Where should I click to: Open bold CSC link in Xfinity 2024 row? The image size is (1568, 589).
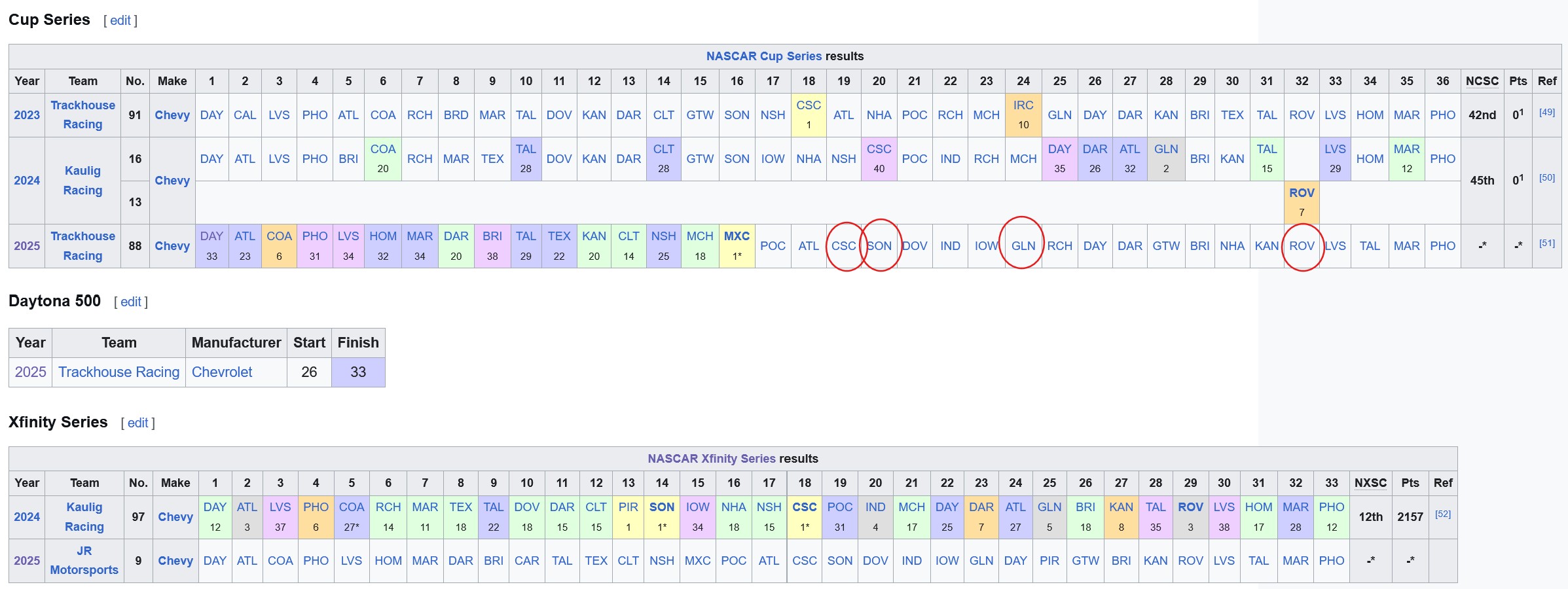[805, 507]
